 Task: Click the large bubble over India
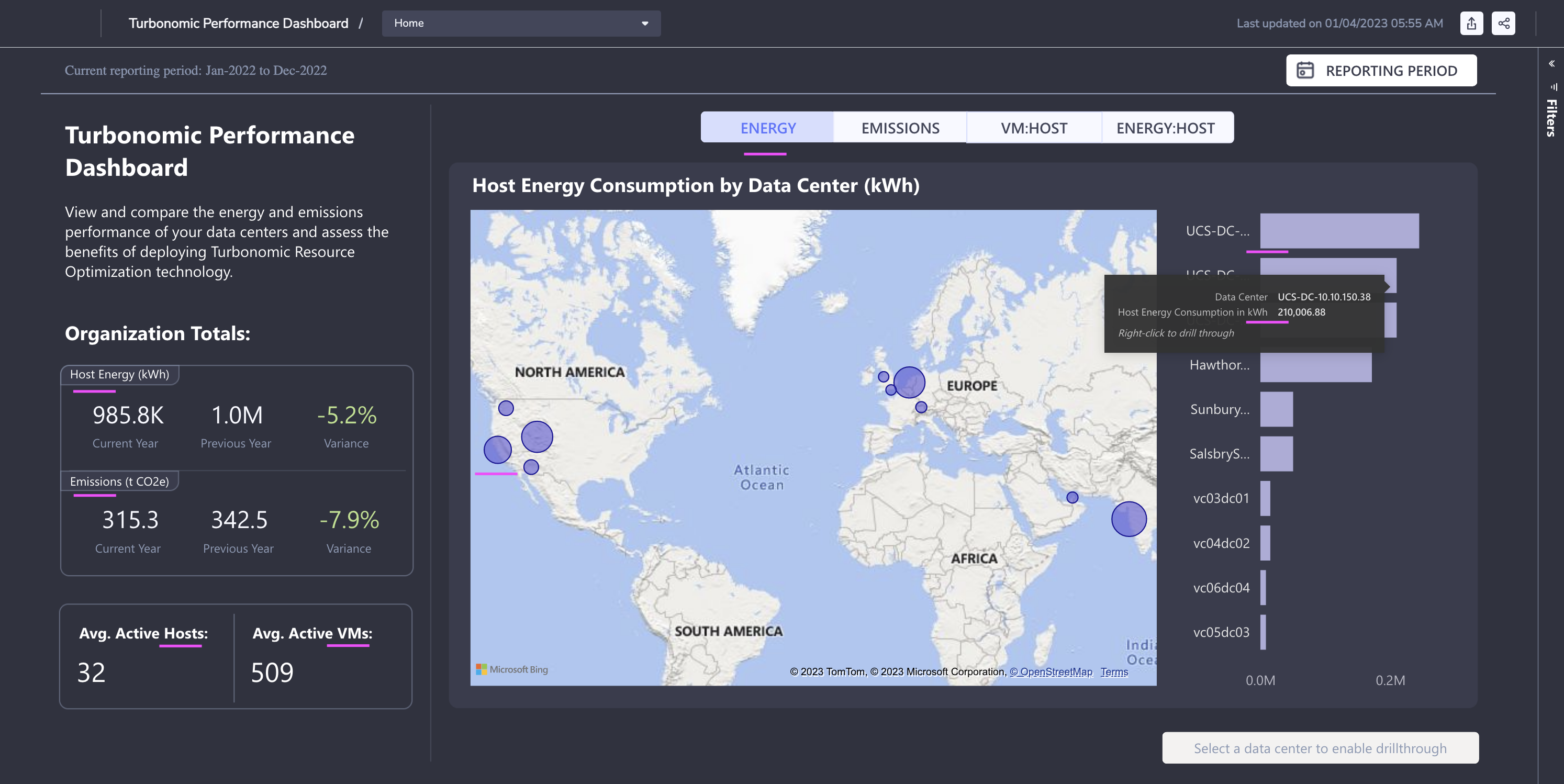coord(1129,519)
